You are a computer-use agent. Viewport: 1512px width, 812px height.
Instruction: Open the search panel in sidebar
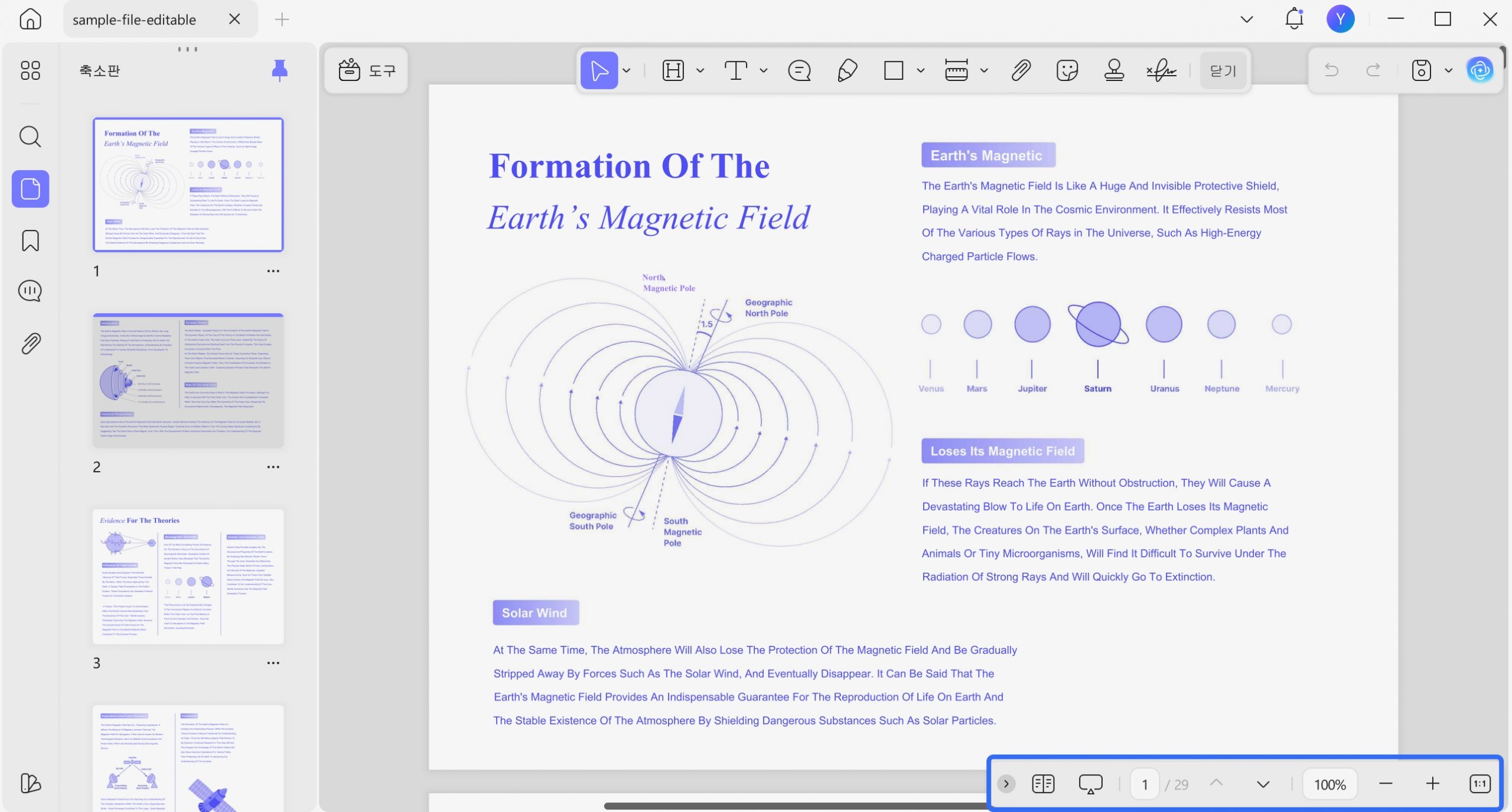coord(30,137)
